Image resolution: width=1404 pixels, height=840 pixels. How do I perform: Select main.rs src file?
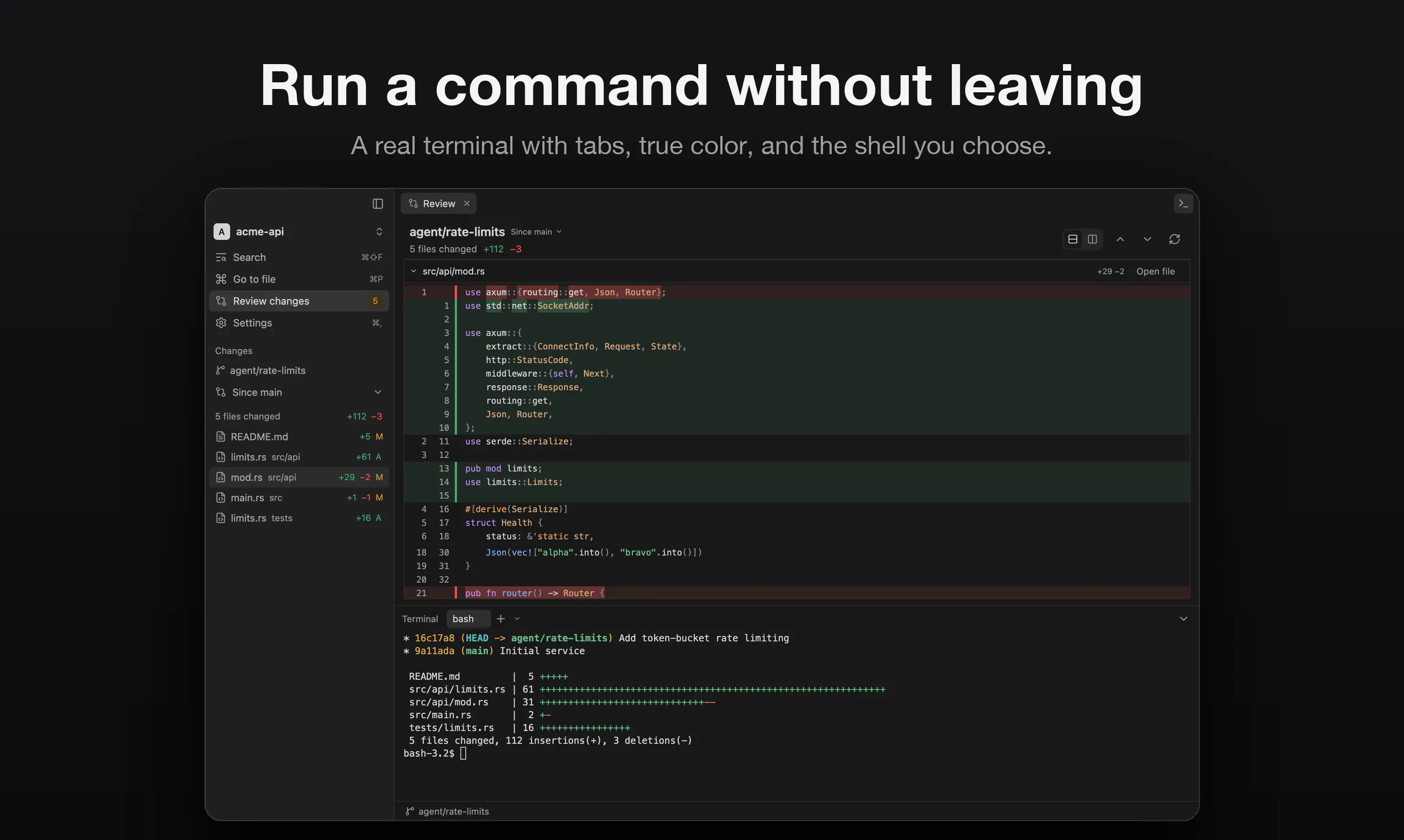(x=299, y=497)
